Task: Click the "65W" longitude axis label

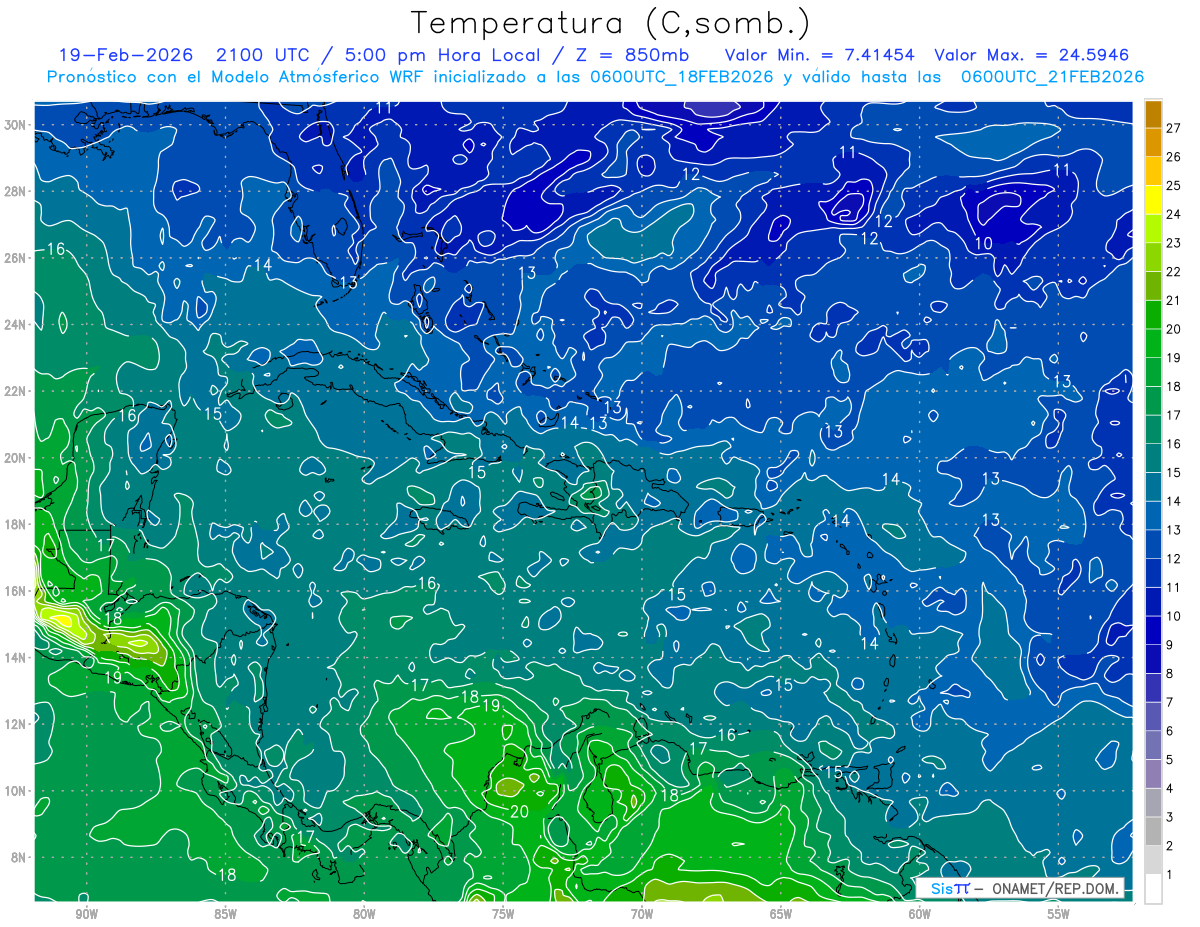Action: [x=781, y=914]
